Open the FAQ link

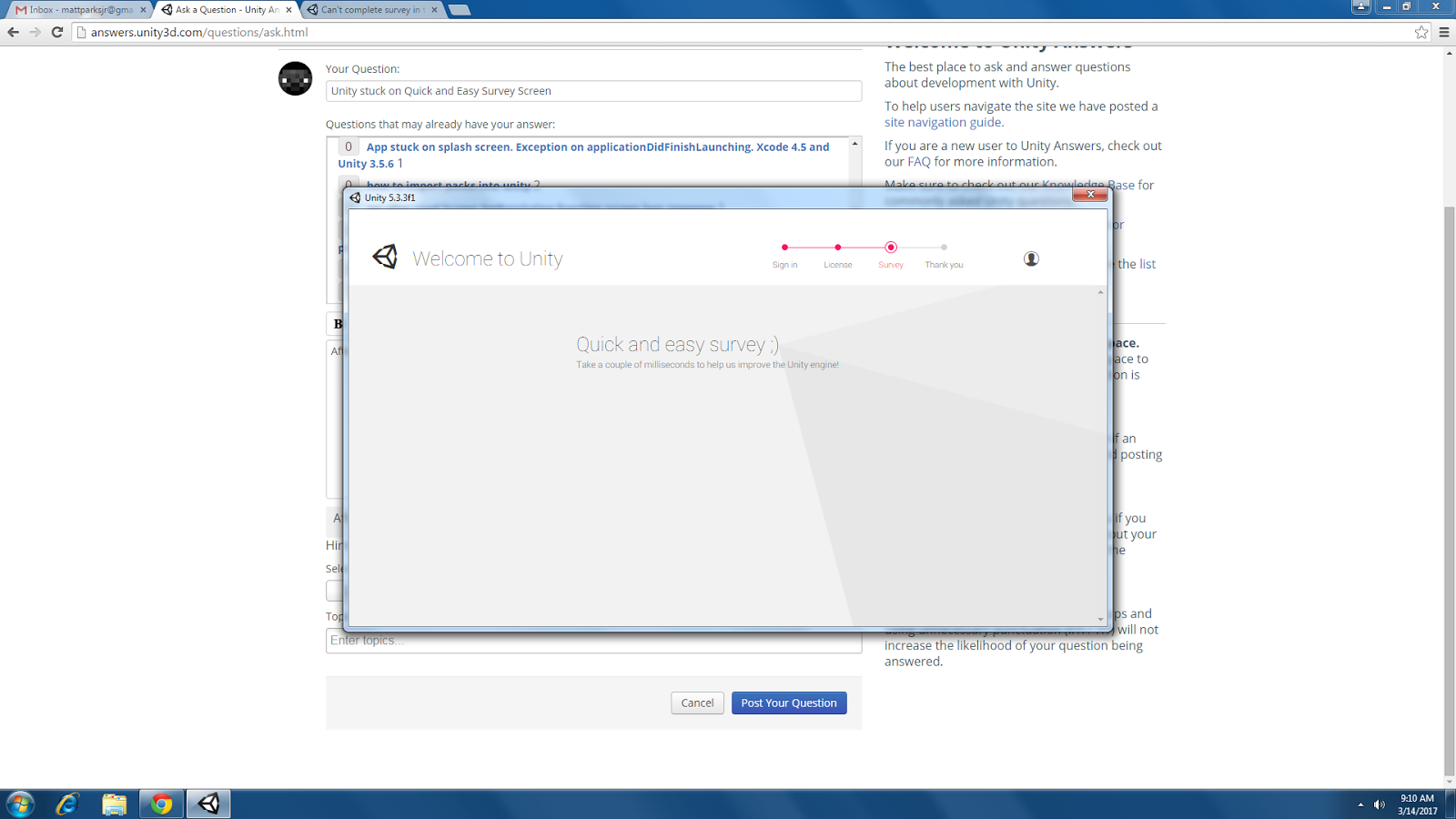click(x=919, y=162)
